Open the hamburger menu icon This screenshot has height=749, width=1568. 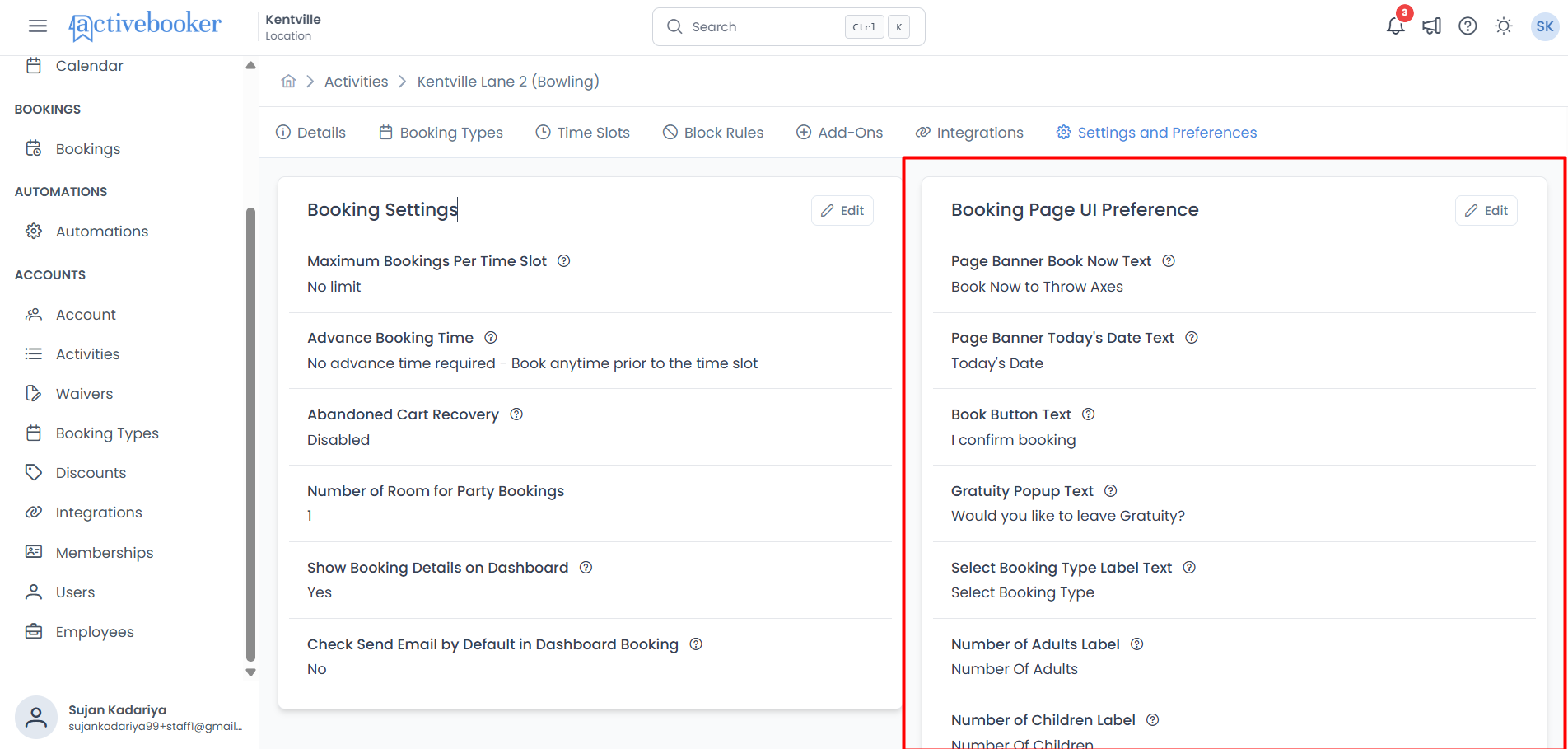pos(38,26)
